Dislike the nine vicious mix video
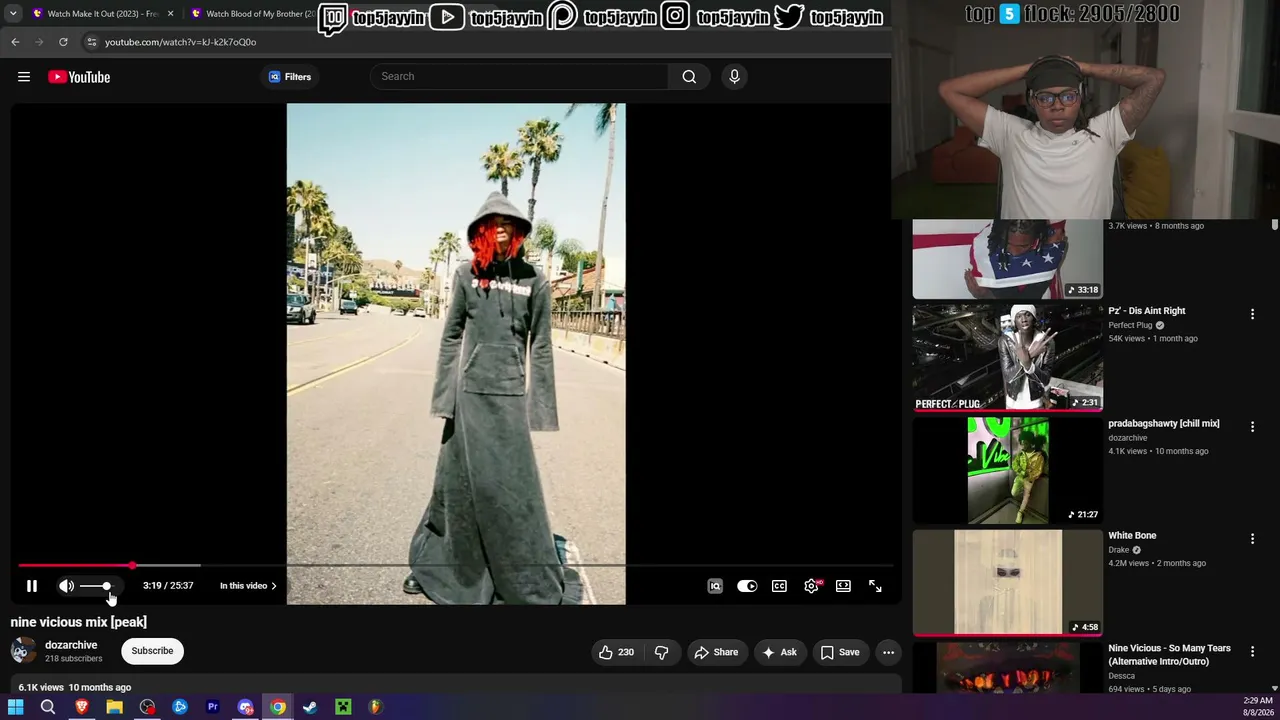This screenshot has height=720, width=1280. pos(661,653)
